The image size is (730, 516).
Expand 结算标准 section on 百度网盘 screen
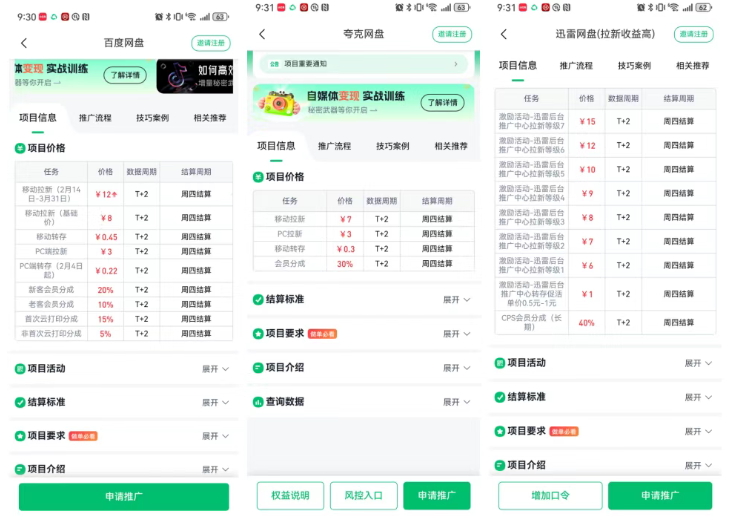pos(216,402)
